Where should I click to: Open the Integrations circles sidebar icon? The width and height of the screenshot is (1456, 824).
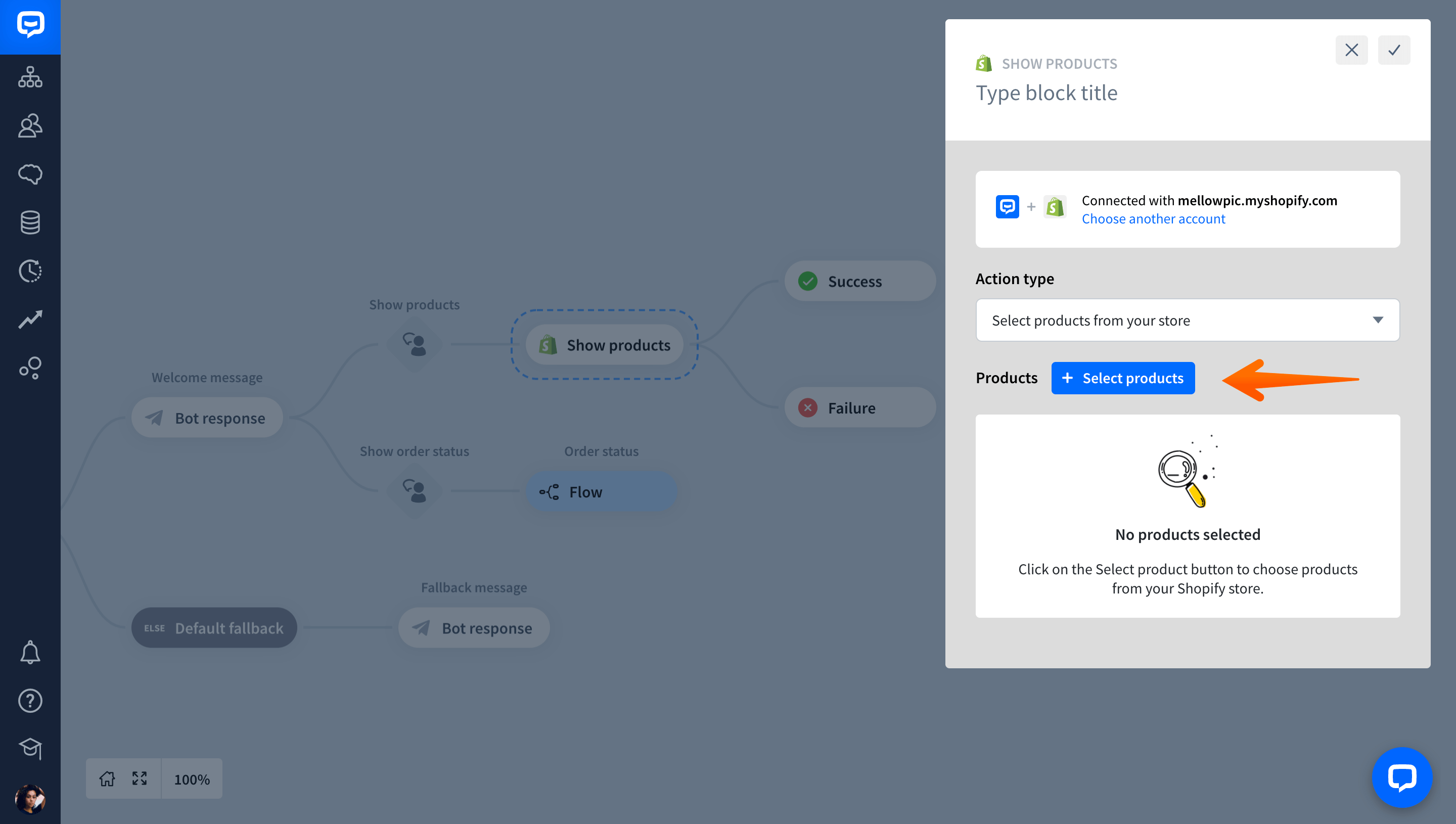(30, 368)
